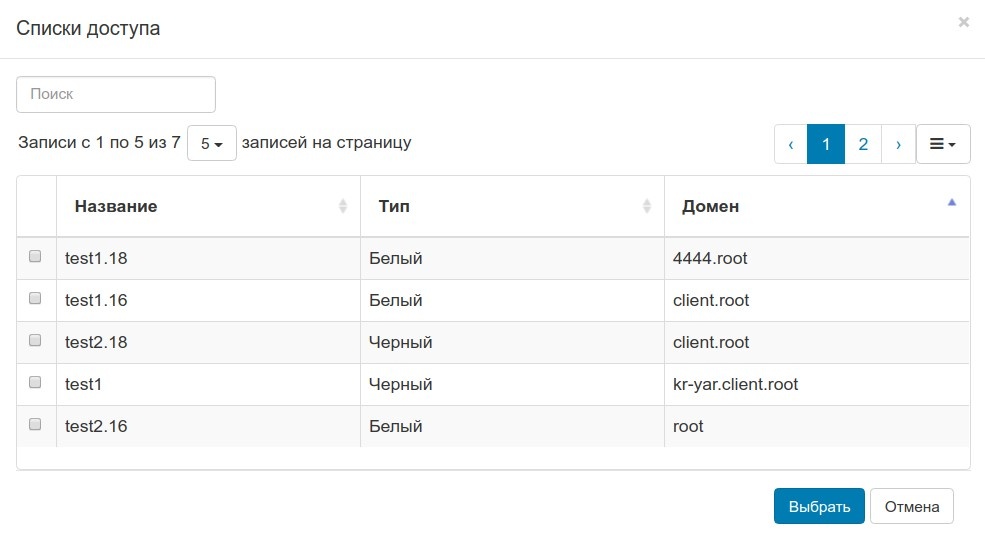Tick the checkbox for test1.18
985x551 pixels.
click(x=35, y=257)
